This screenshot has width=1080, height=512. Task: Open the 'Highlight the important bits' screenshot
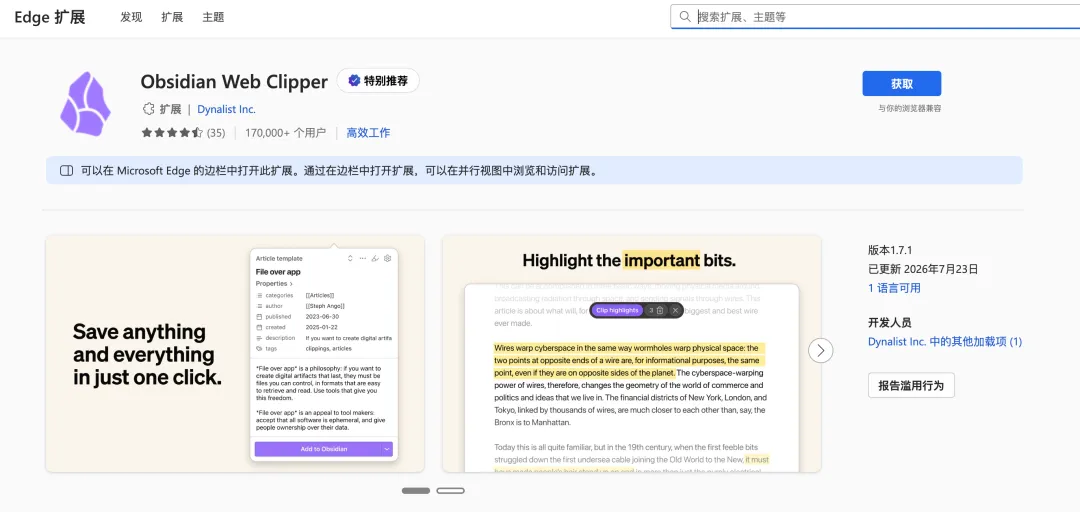632,354
